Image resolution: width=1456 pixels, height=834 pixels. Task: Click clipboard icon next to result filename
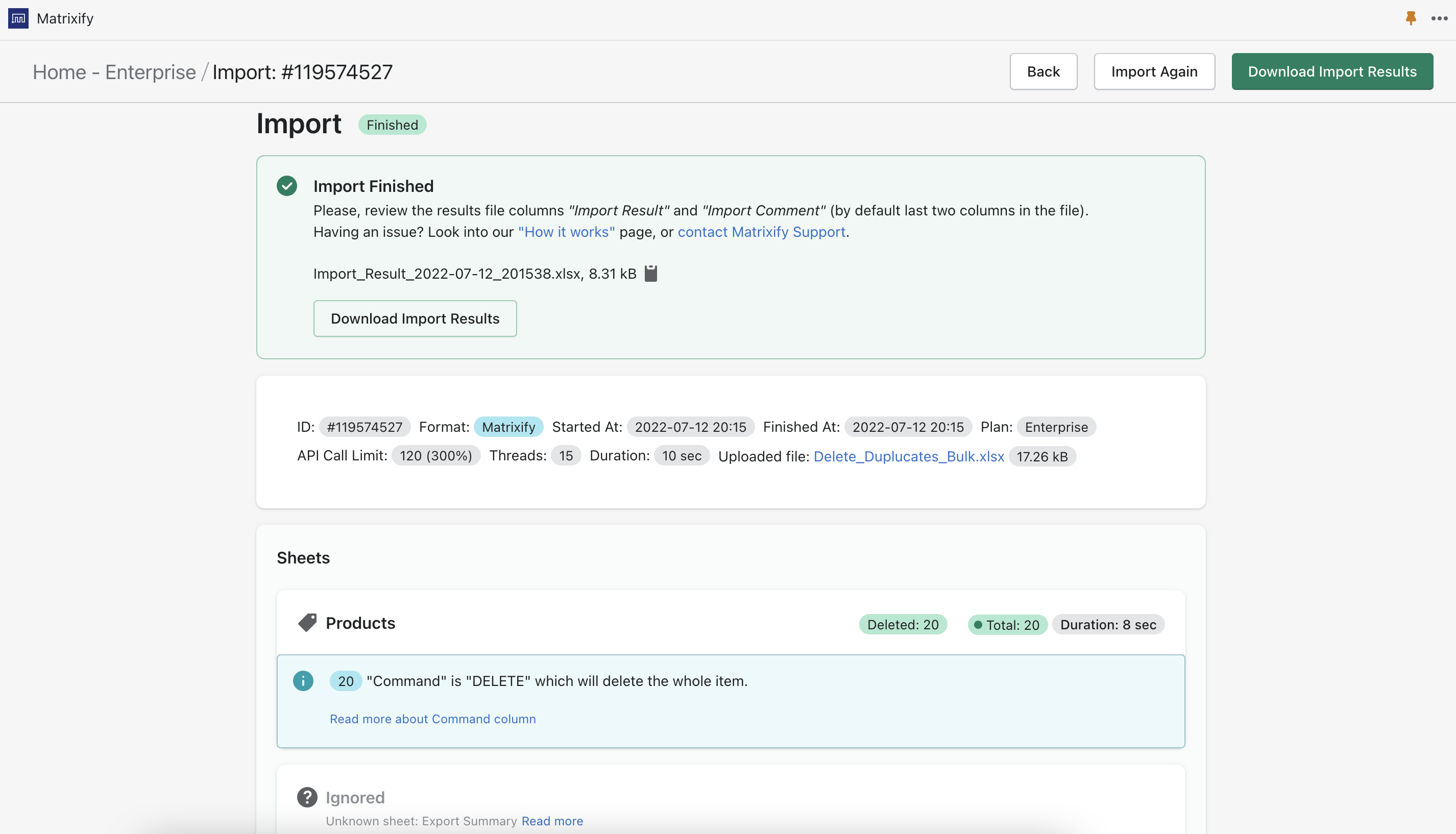[651, 273]
